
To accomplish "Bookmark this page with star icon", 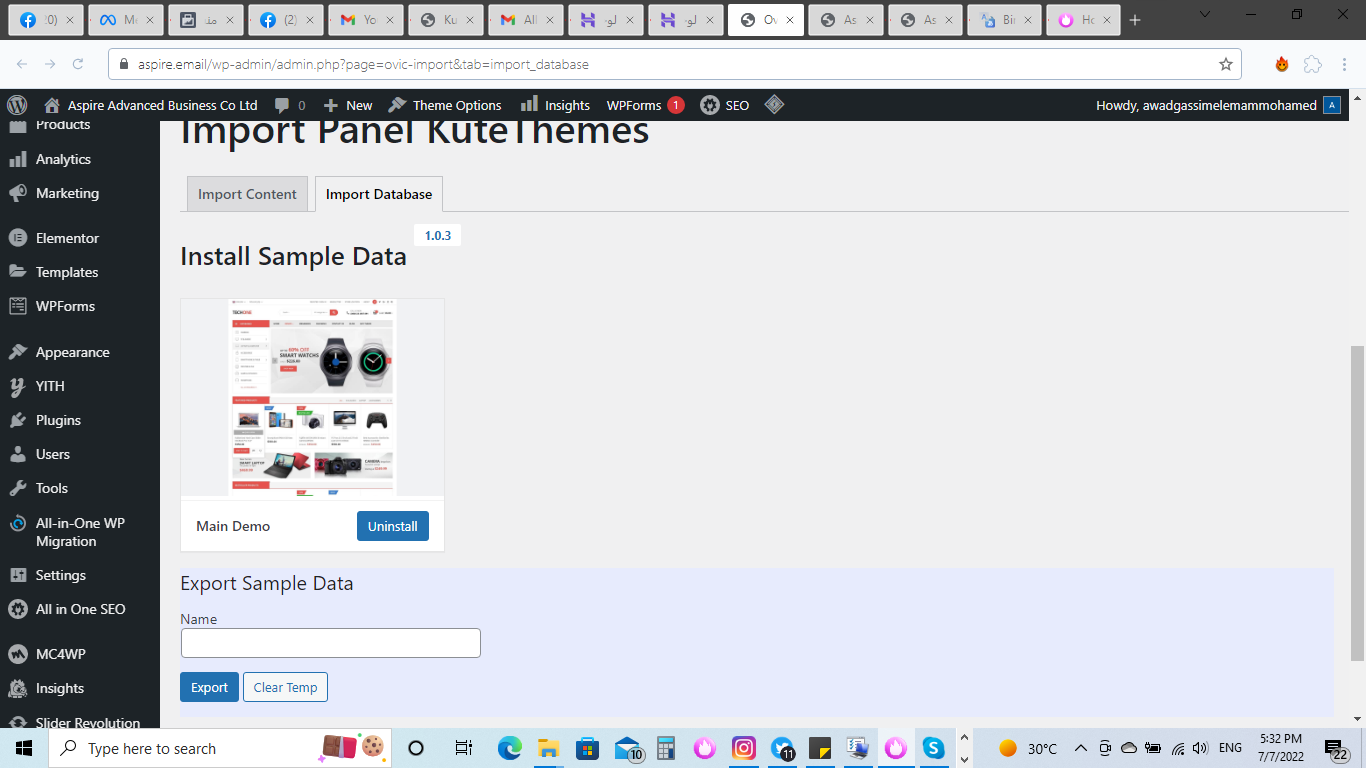I will [1226, 64].
